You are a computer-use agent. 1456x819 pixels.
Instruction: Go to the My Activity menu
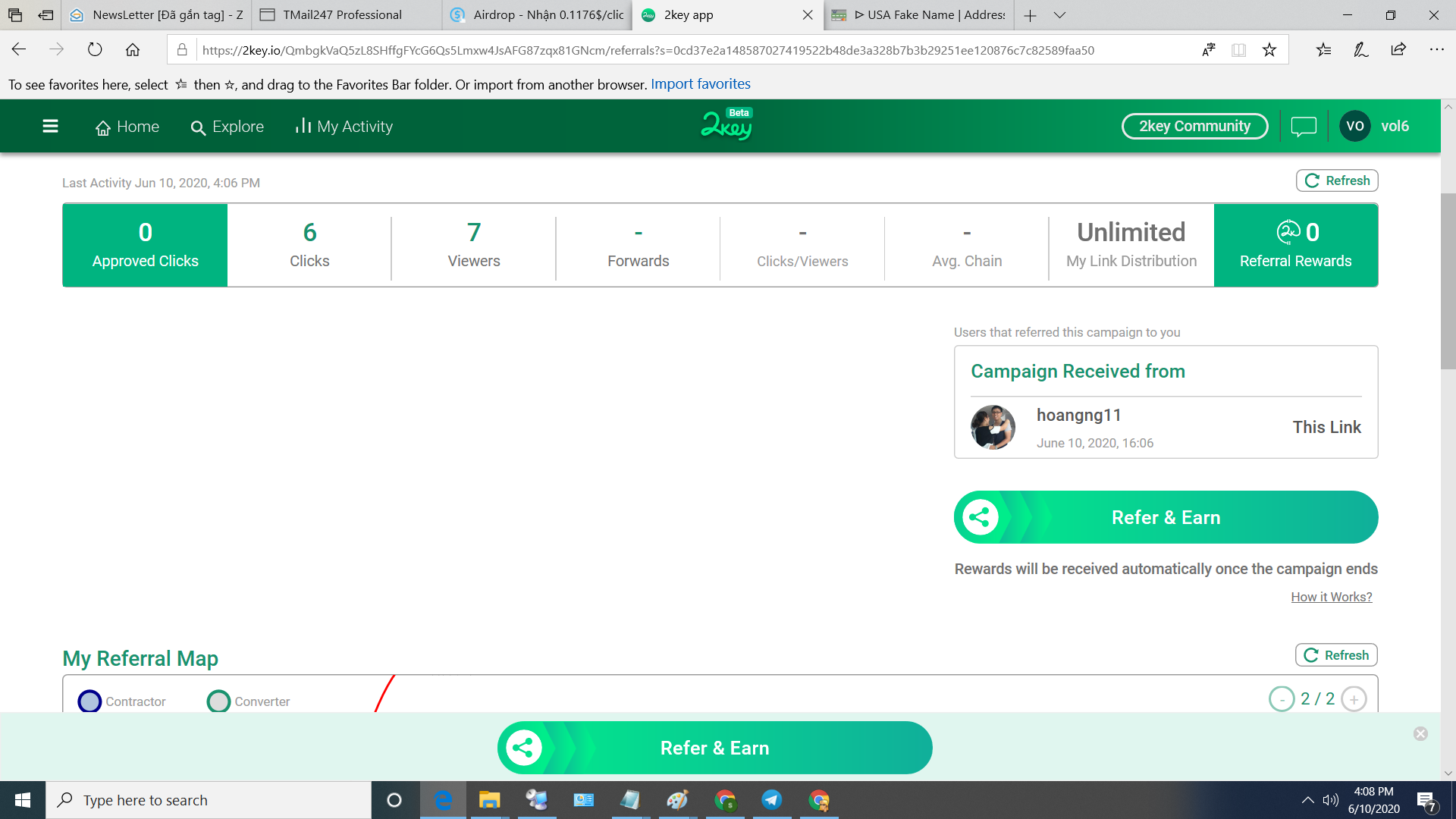coord(344,127)
